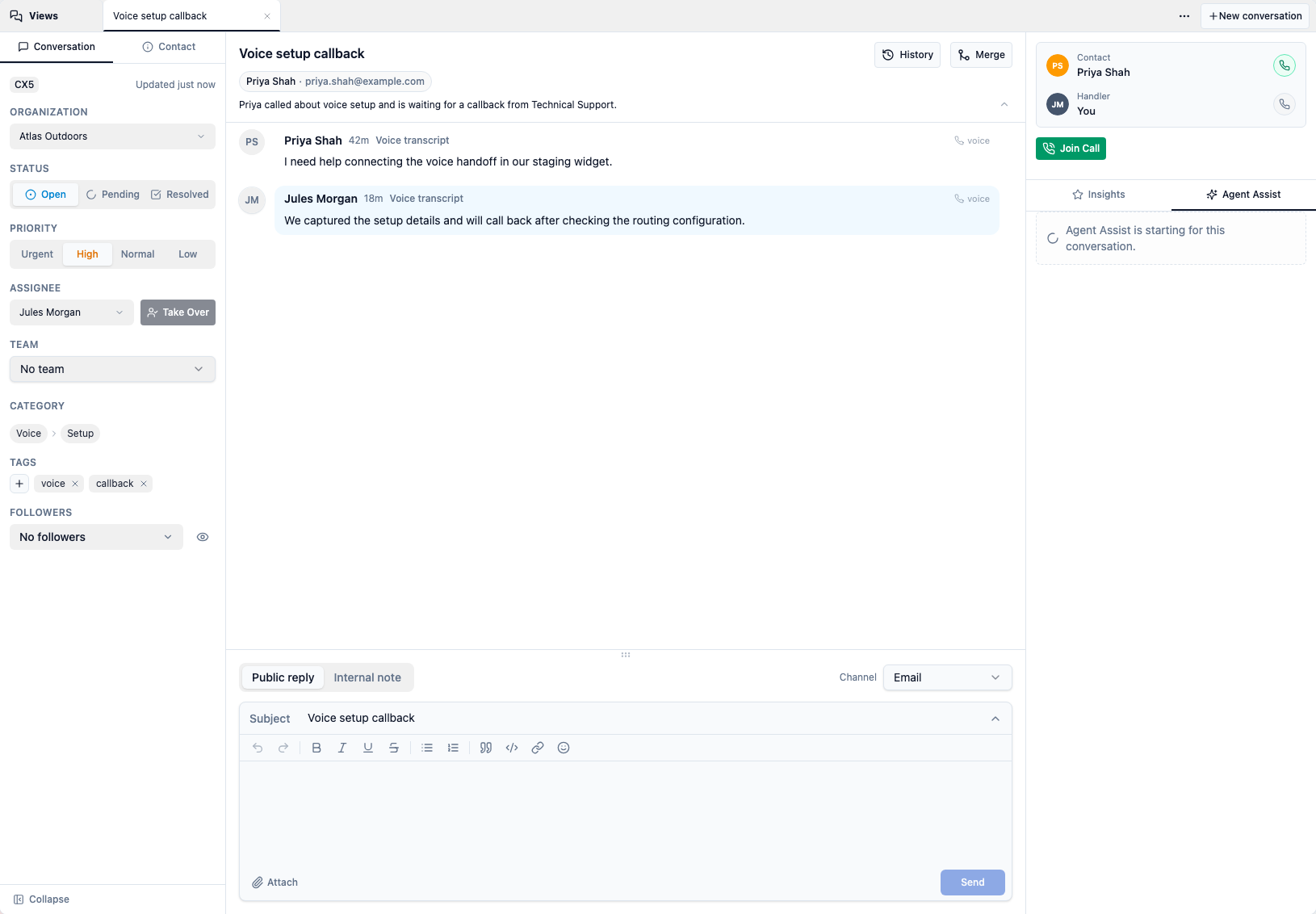Click into the reply message body

(626, 812)
